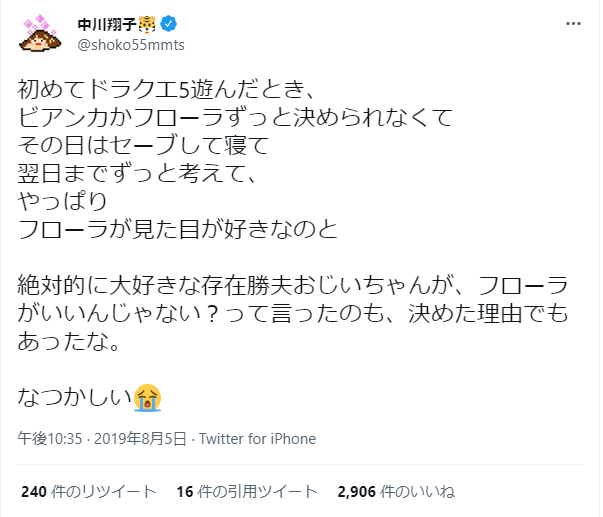View the 240 件のリツイート list

click(88, 492)
